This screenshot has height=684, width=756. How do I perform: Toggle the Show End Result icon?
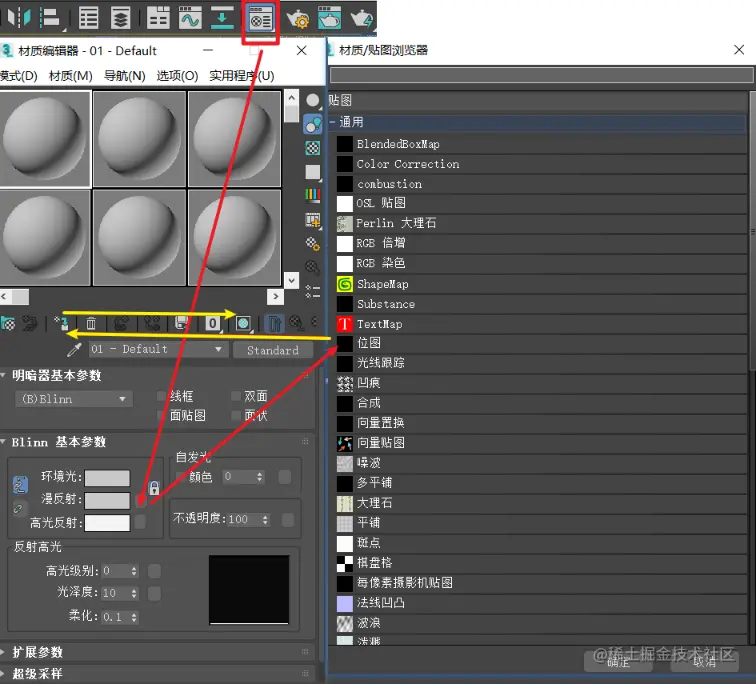coord(274,323)
